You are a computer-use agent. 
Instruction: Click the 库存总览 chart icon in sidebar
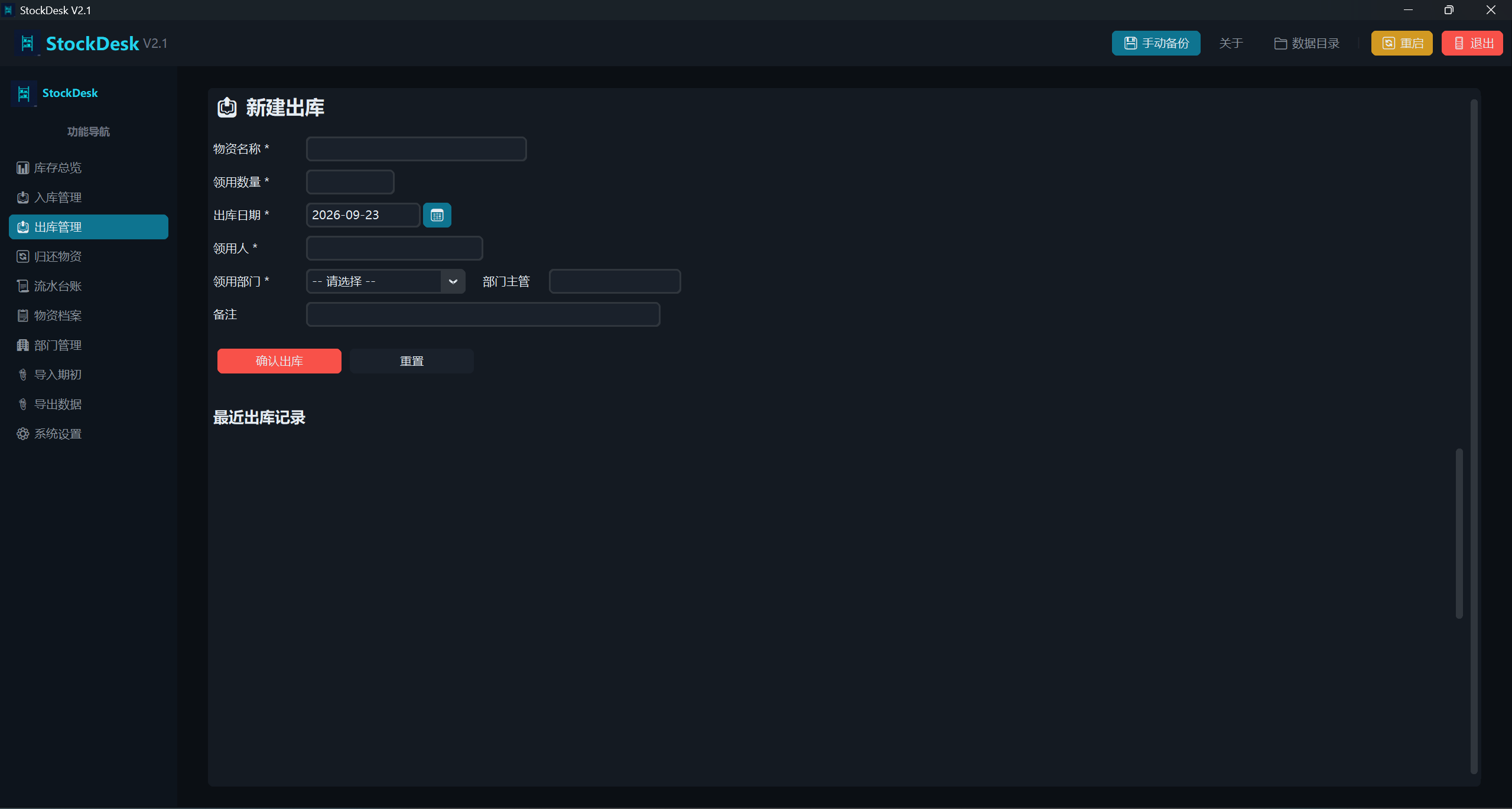point(22,168)
